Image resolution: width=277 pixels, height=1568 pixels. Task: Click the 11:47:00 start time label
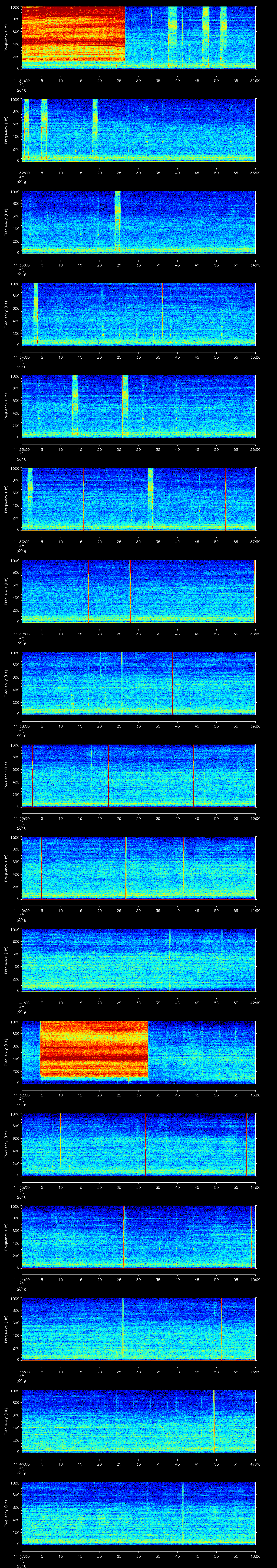pos(21,1556)
